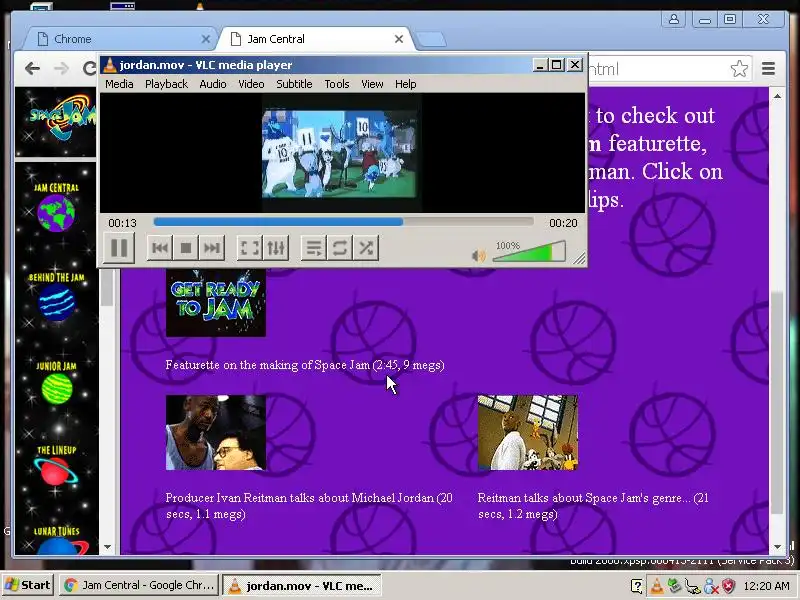This screenshot has width=800, height=600.
Task: Mute audio with VLC speaker icon
Action: tap(479, 256)
